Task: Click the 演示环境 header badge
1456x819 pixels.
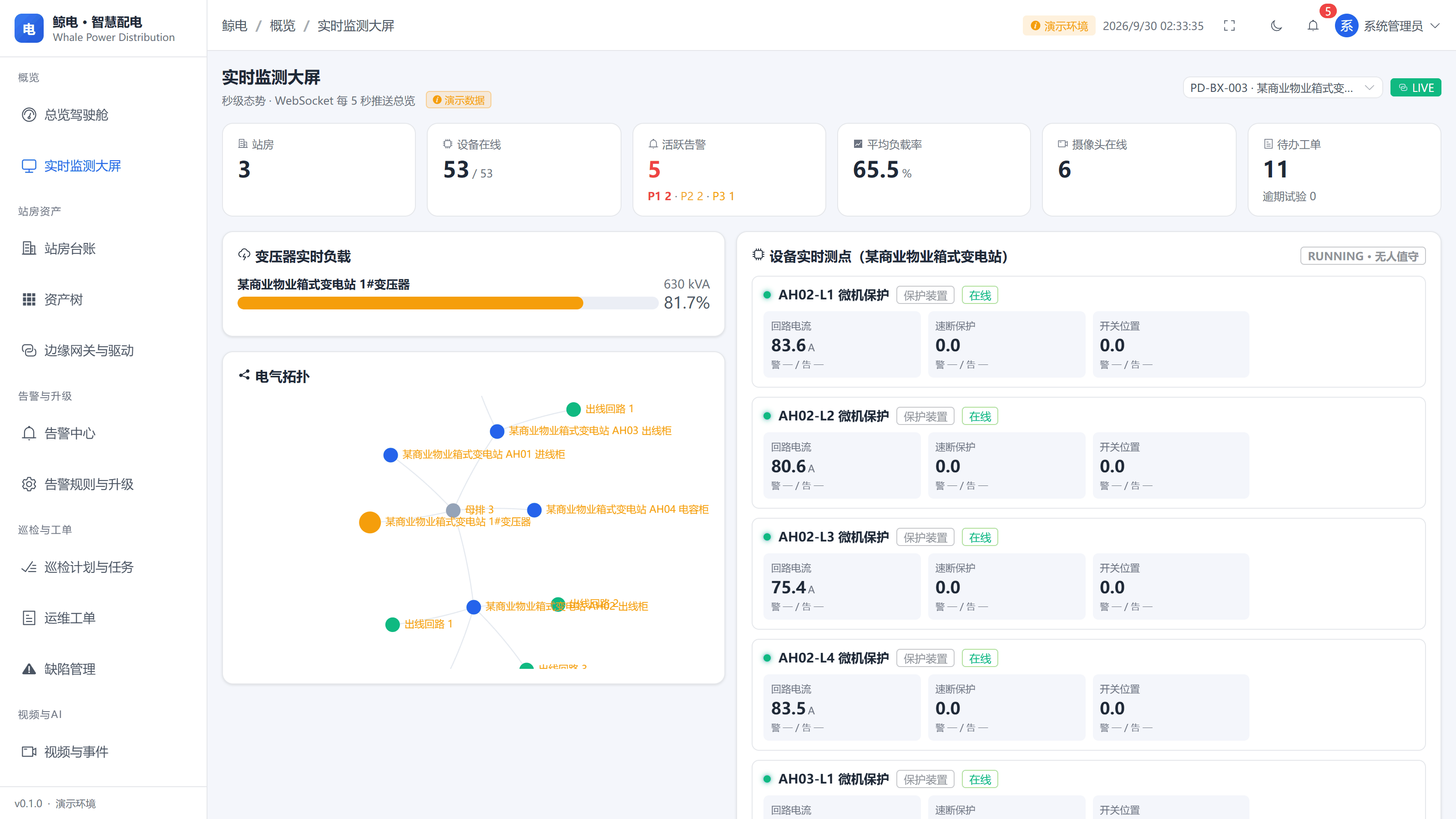Action: pyautogui.click(x=1059, y=26)
